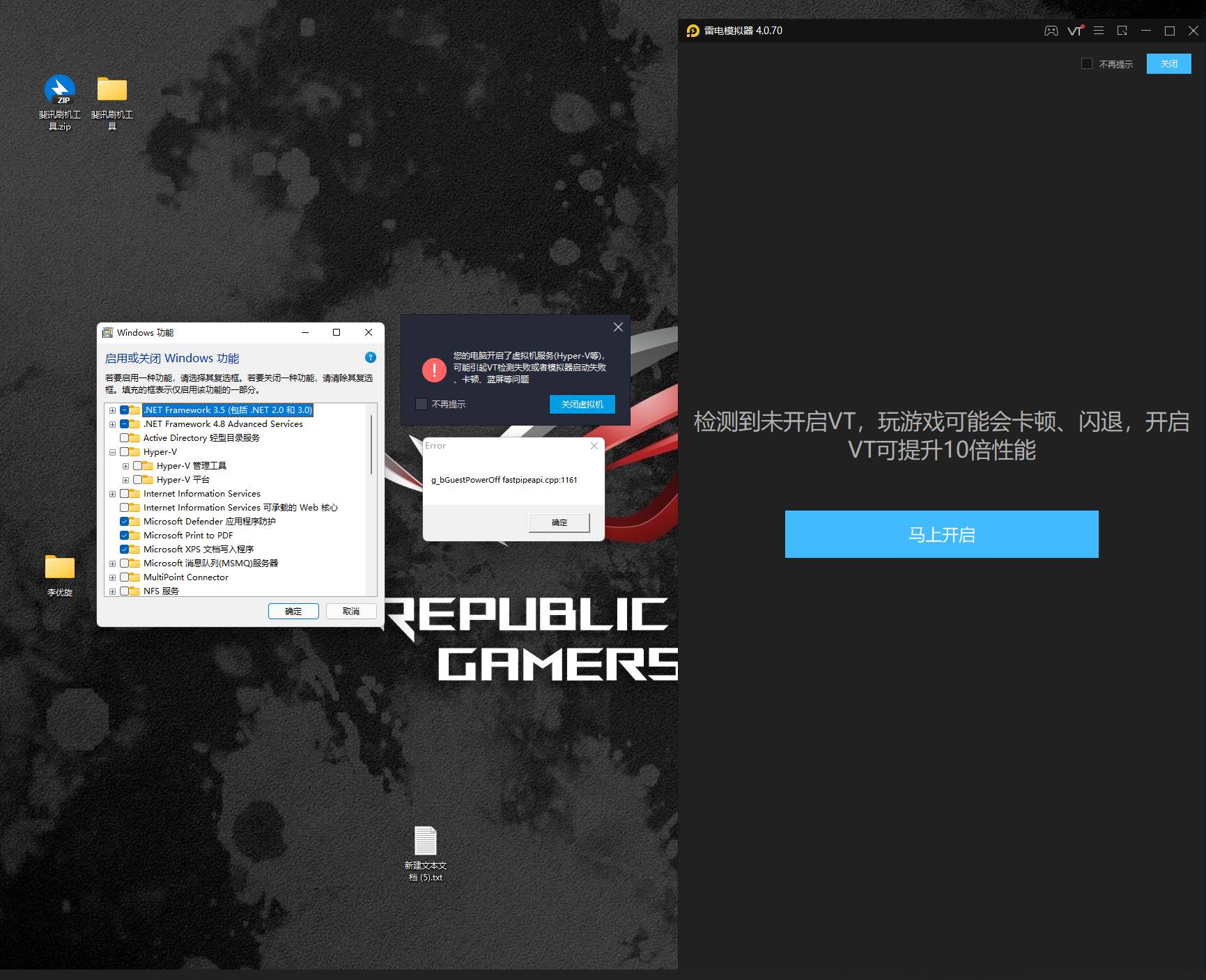Click the gamepad icon in LDPlayer title bar
This screenshot has height=980, width=1206.
(1051, 31)
